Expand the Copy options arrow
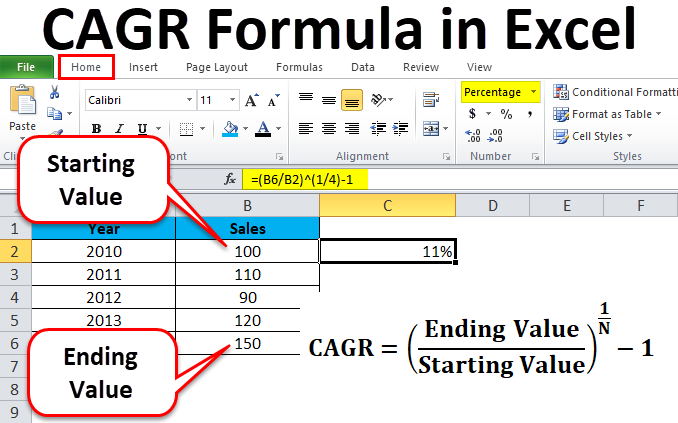 click(69, 114)
